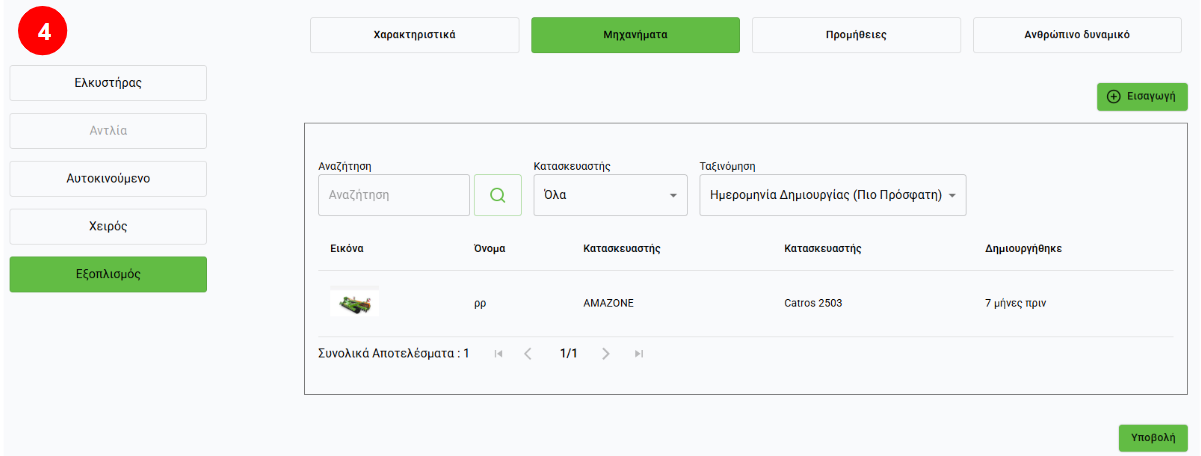
Task: Open the AMAZONE Catros equipment thumbnail
Action: coord(355,304)
